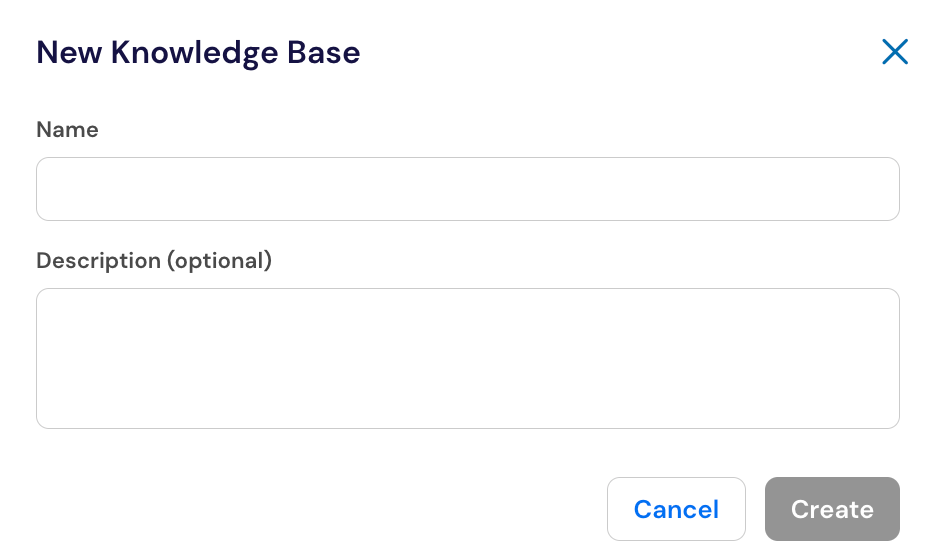Click the word Base in dialog title
Viewport: 930px width, 560px height.
[324, 52]
